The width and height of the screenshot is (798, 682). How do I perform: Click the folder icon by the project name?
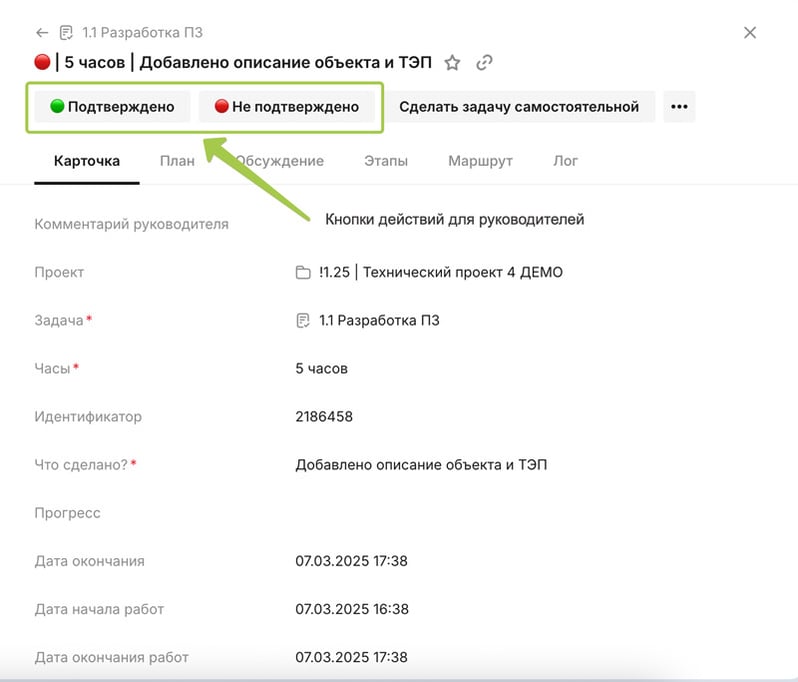[303, 272]
